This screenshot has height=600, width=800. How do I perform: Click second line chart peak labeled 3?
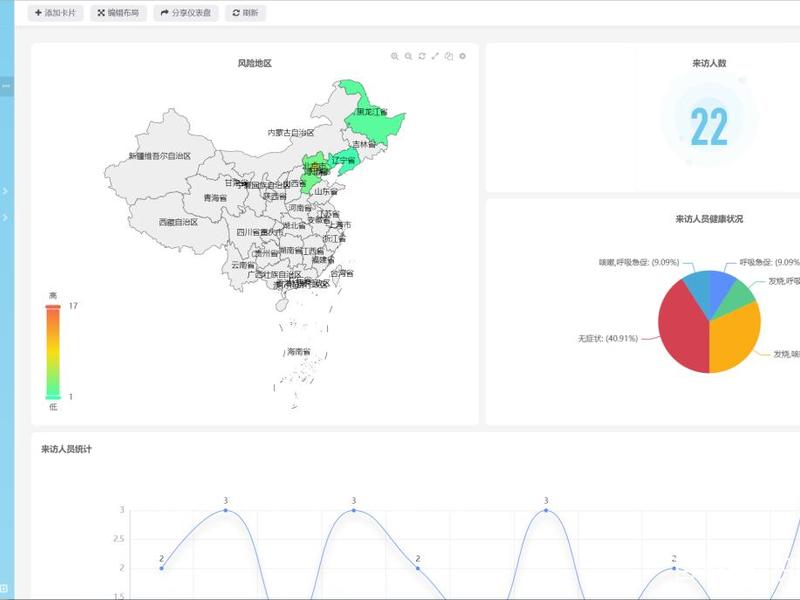354,510
